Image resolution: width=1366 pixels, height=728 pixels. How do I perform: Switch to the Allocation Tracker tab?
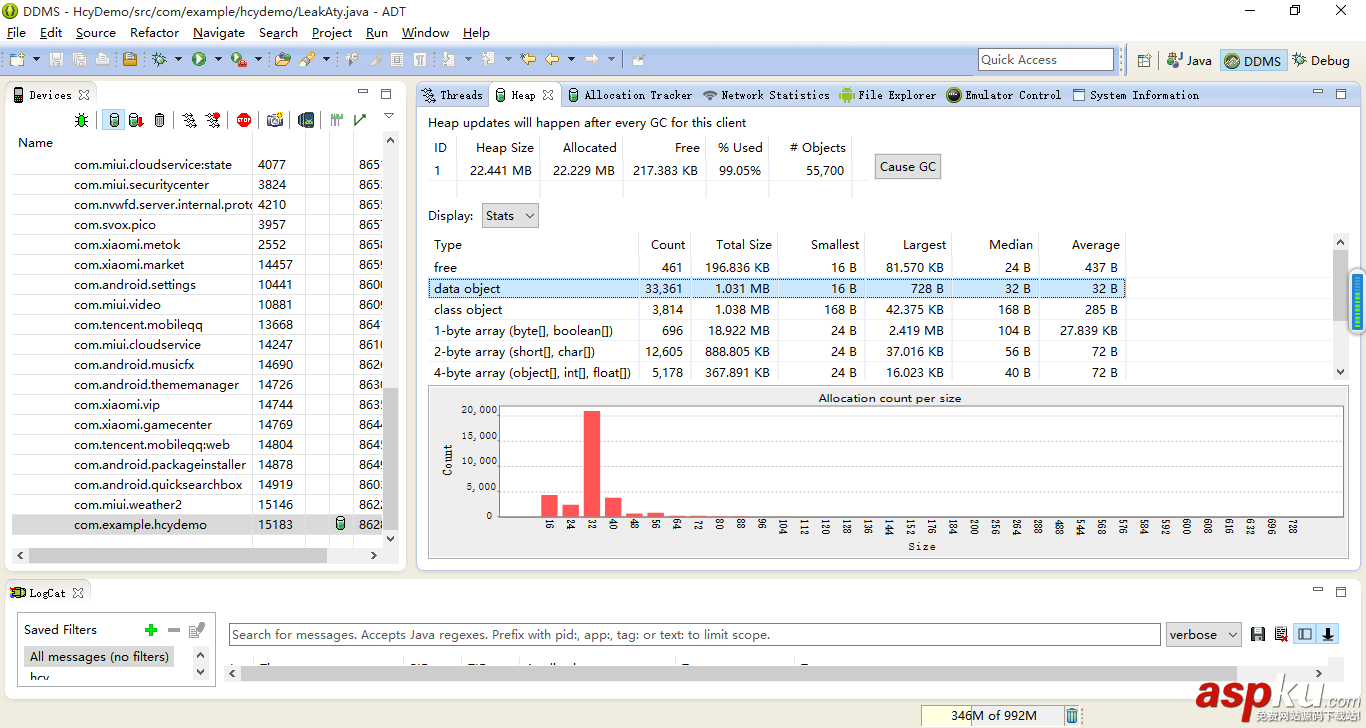[629, 95]
